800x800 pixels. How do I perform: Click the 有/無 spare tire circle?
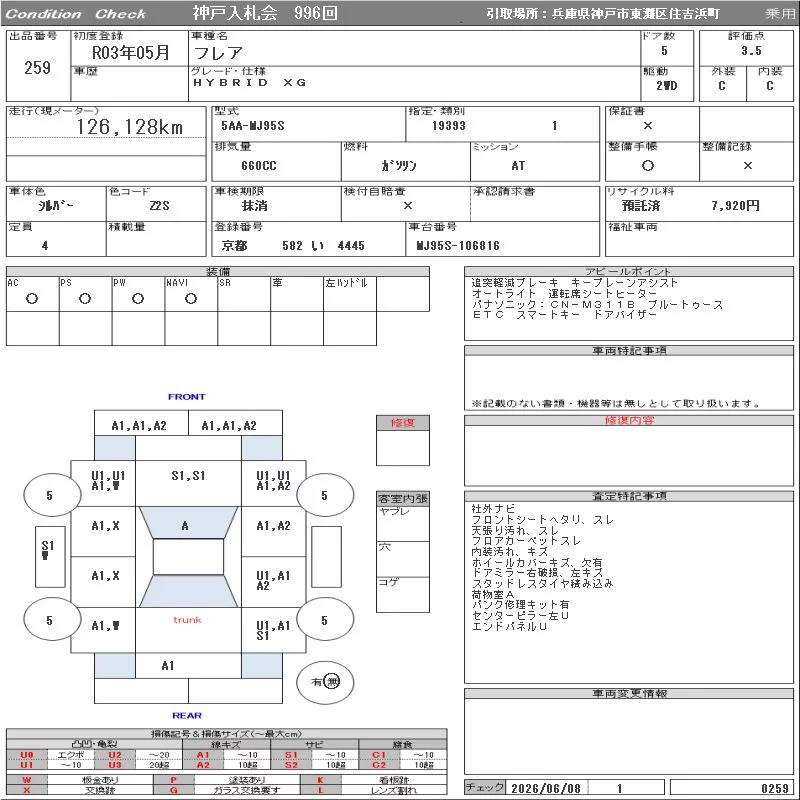coord(325,682)
